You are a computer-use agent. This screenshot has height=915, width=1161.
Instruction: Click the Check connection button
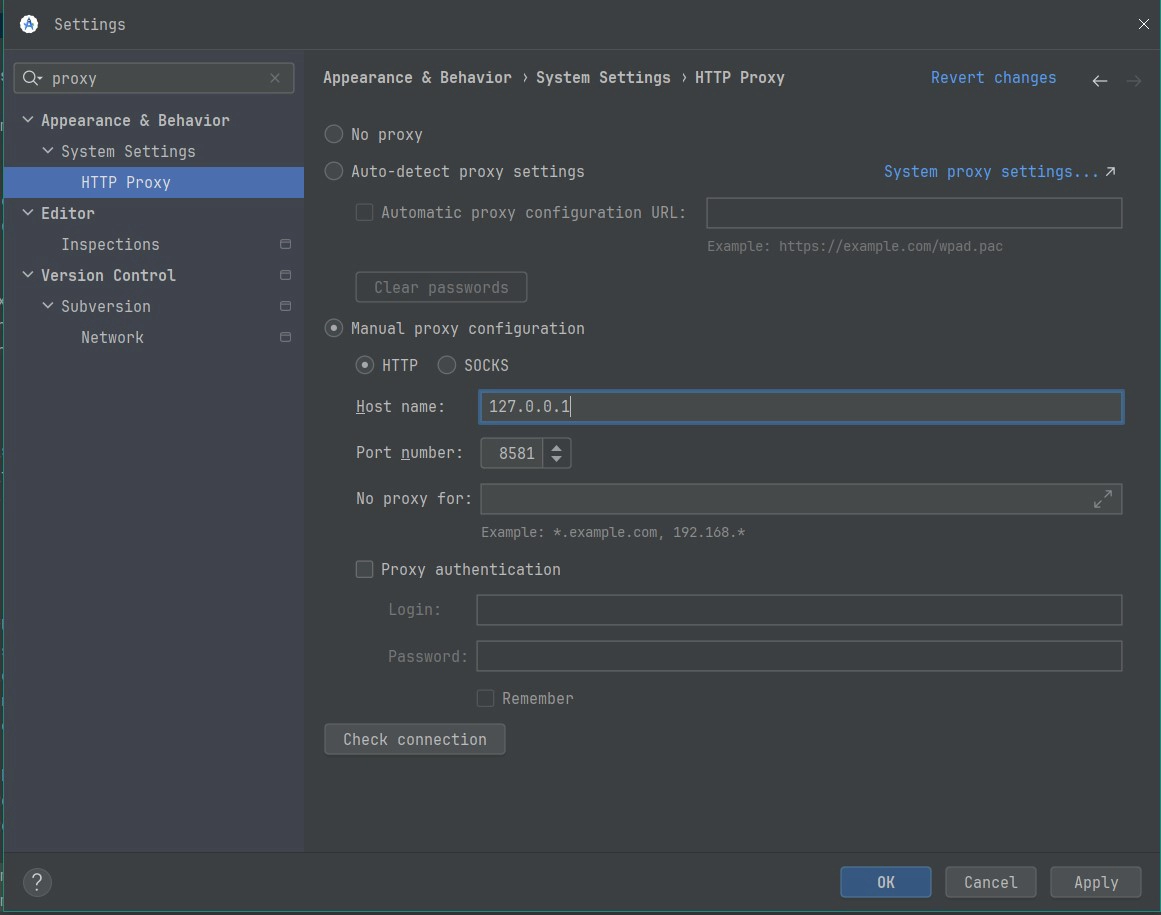point(415,740)
